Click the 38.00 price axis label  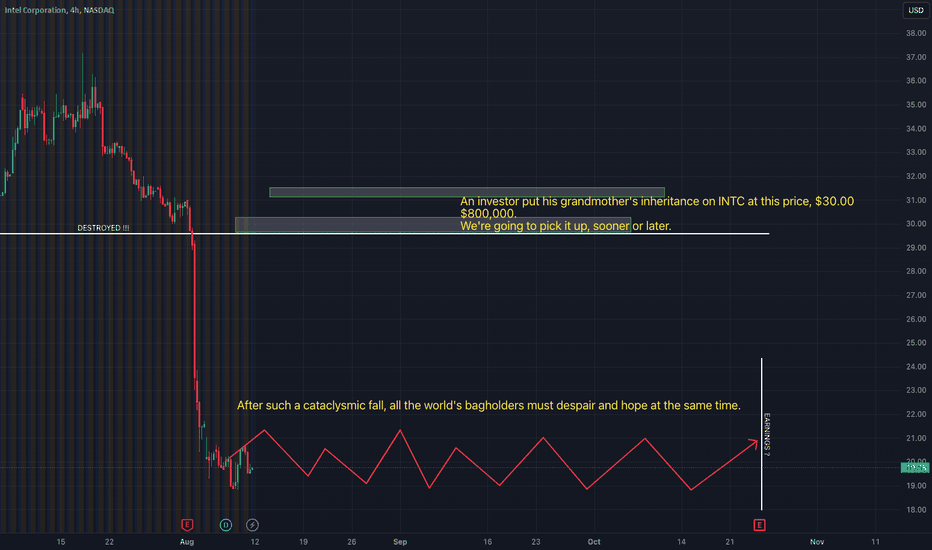pyautogui.click(x=916, y=33)
